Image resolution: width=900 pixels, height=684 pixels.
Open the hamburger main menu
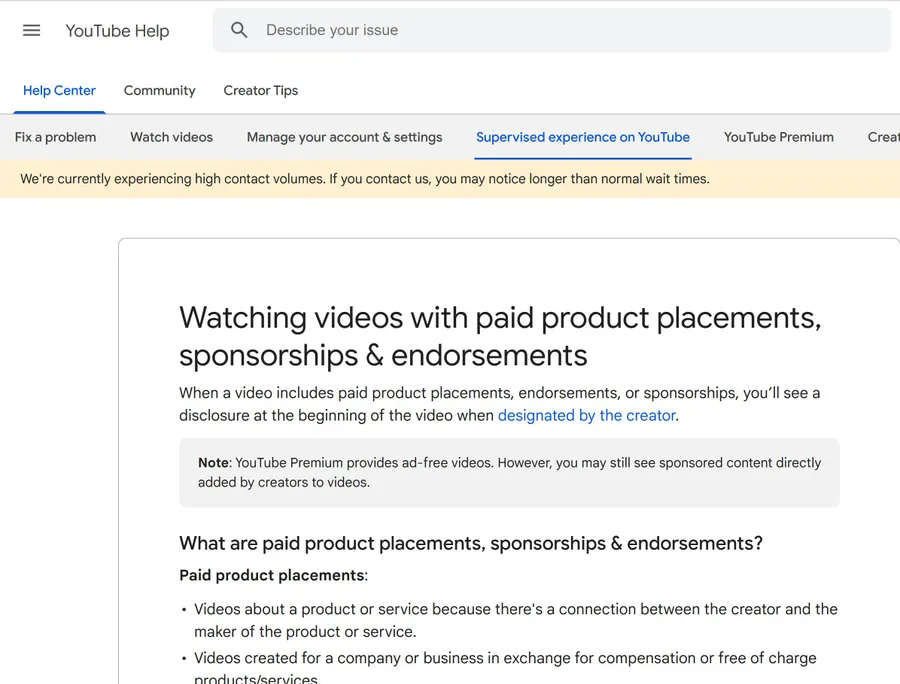tap(32, 30)
